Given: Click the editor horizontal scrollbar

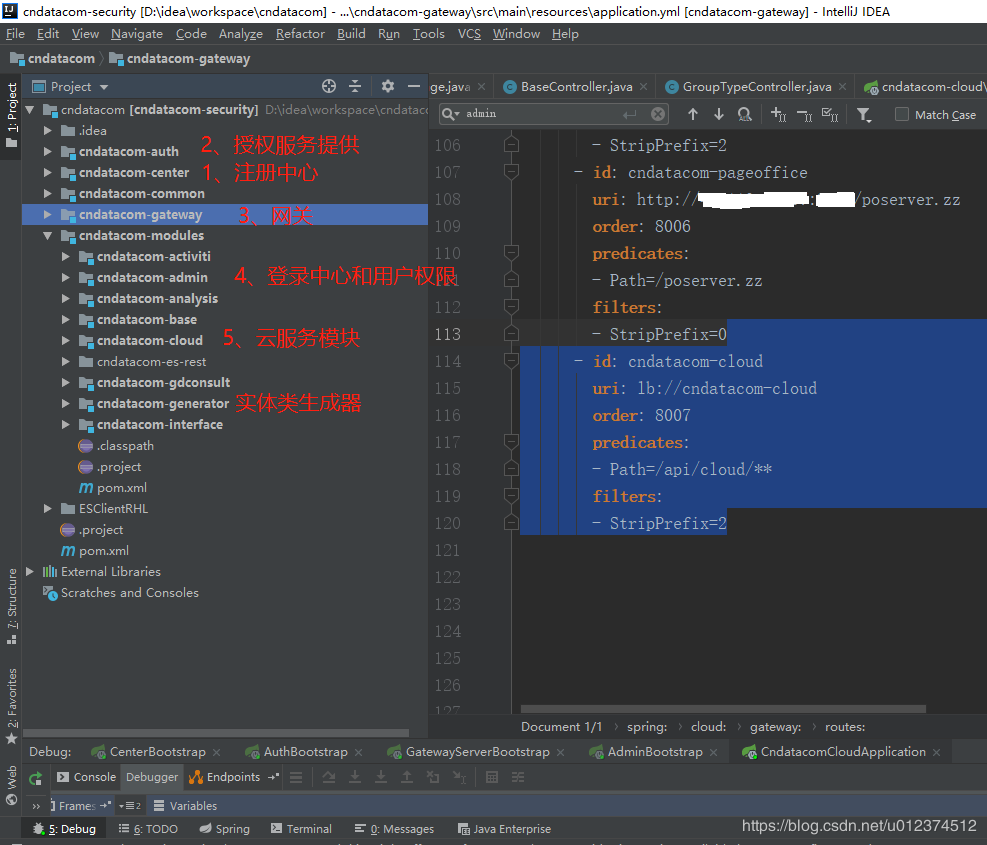Looking at the screenshot, I should pos(723,708).
